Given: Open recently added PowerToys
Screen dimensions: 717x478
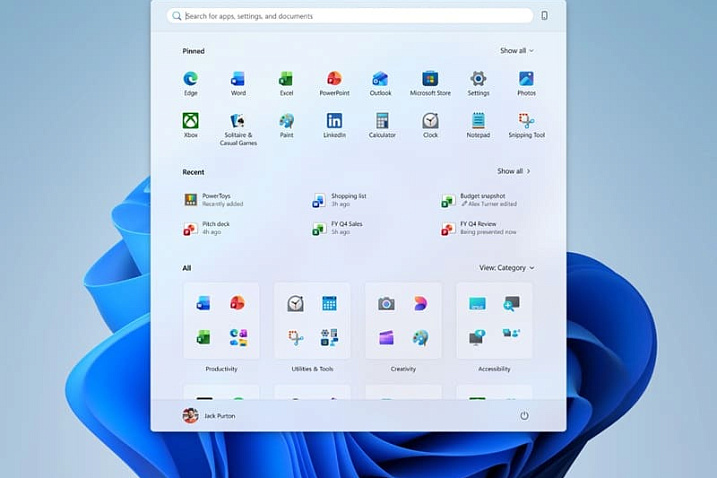Looking at the screenshot, I should point(214,200).
